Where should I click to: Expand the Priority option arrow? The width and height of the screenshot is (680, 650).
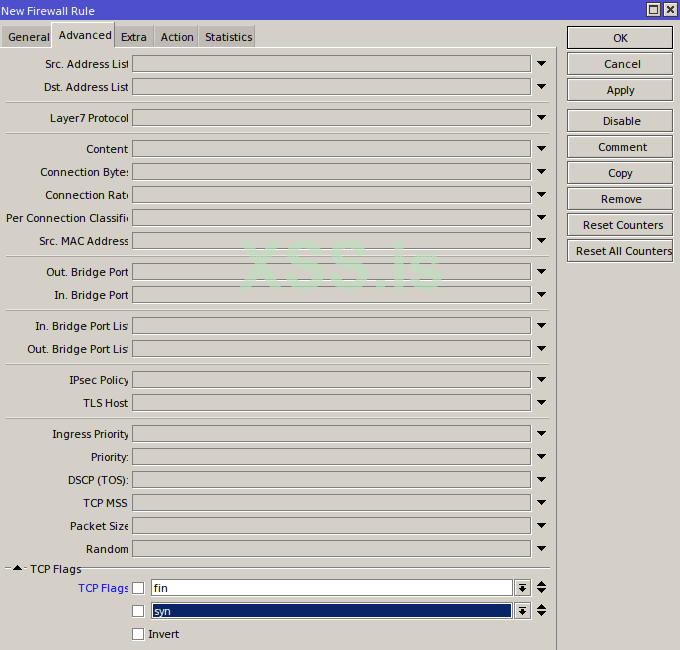tap(541, 457)
